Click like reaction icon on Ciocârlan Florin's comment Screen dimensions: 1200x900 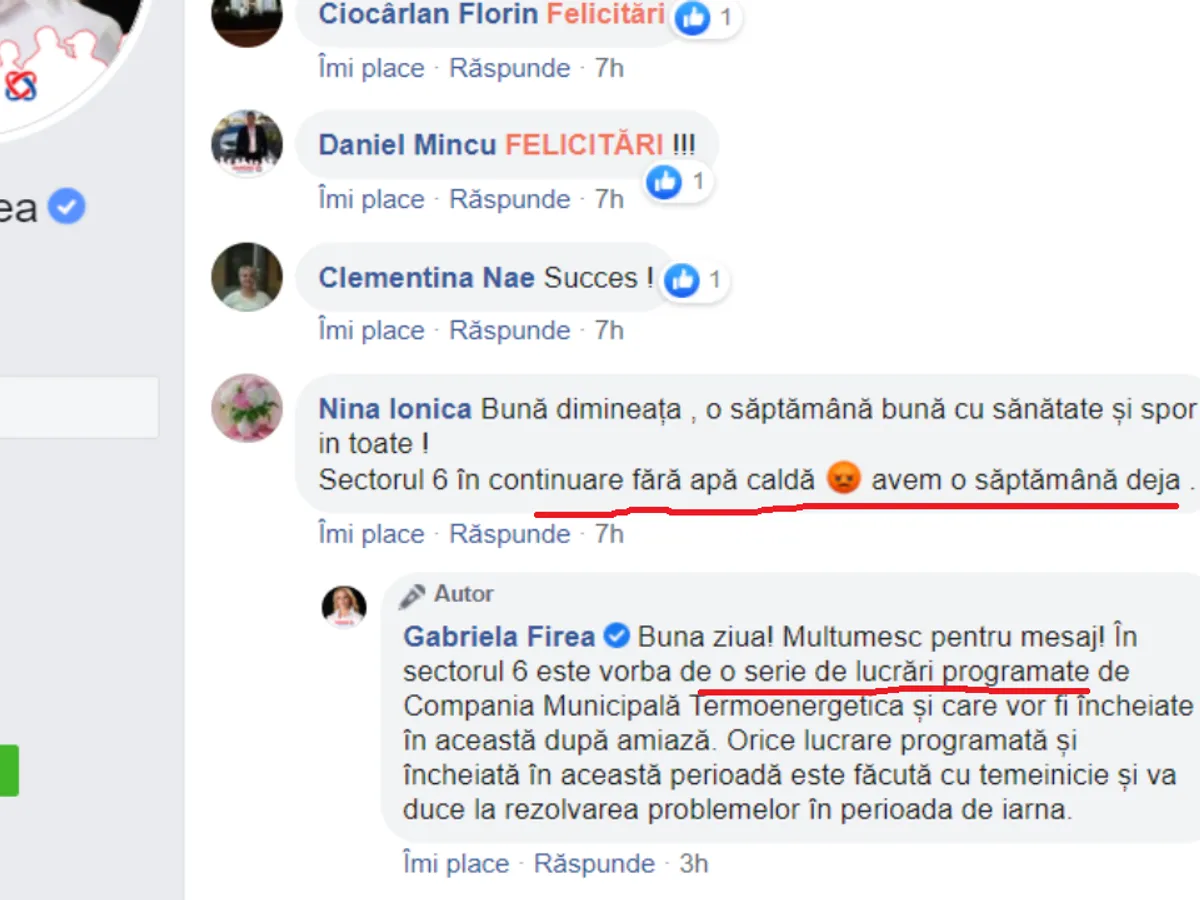(x=690, y=16)
